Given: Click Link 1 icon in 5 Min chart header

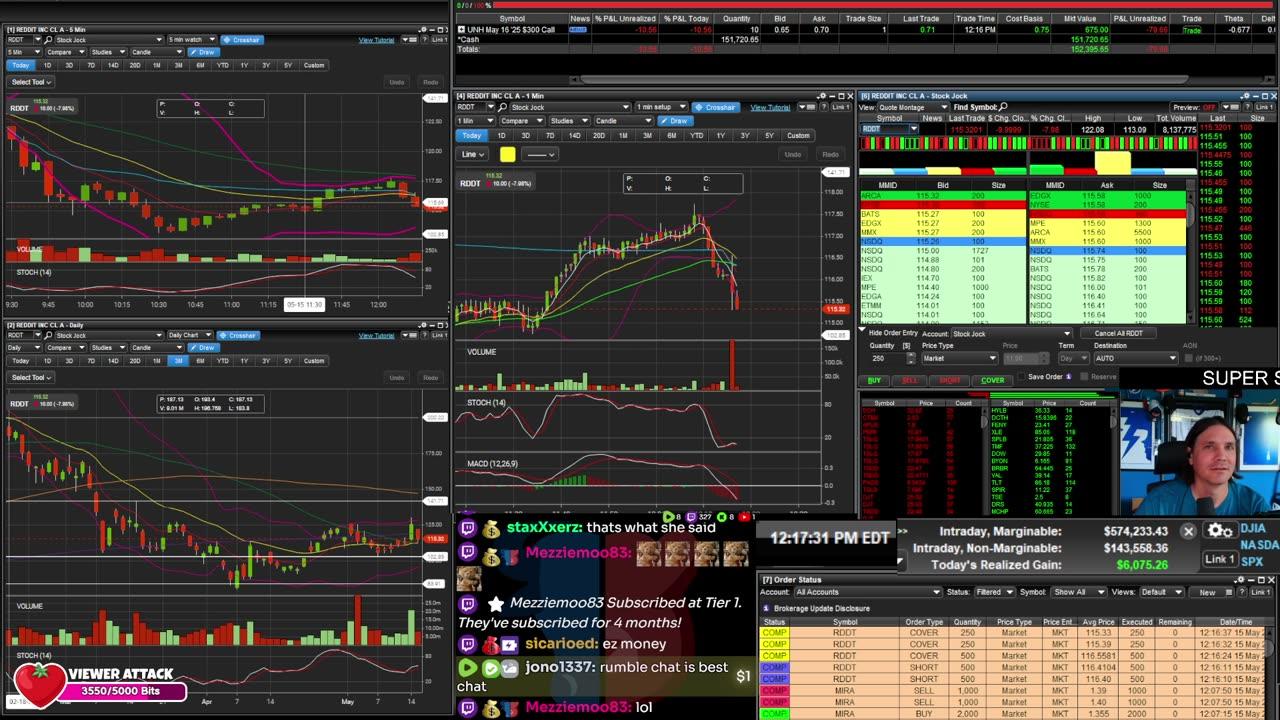Looking at the screenshot, I should pos(439,40).
